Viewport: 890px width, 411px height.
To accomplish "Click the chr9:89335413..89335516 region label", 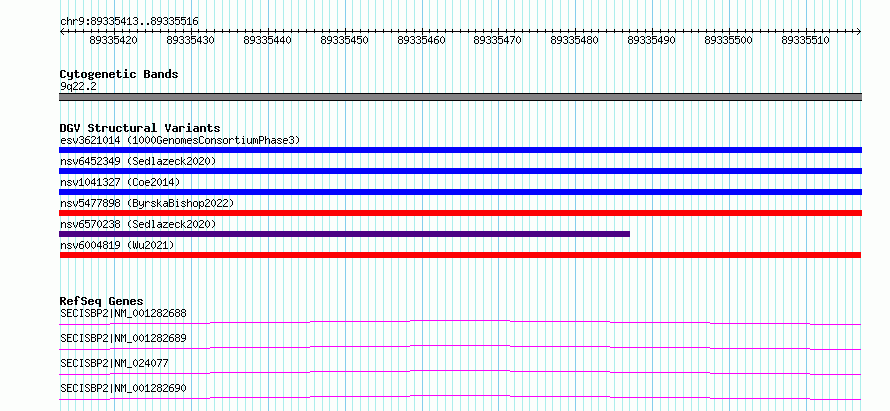I will (129, 22).
